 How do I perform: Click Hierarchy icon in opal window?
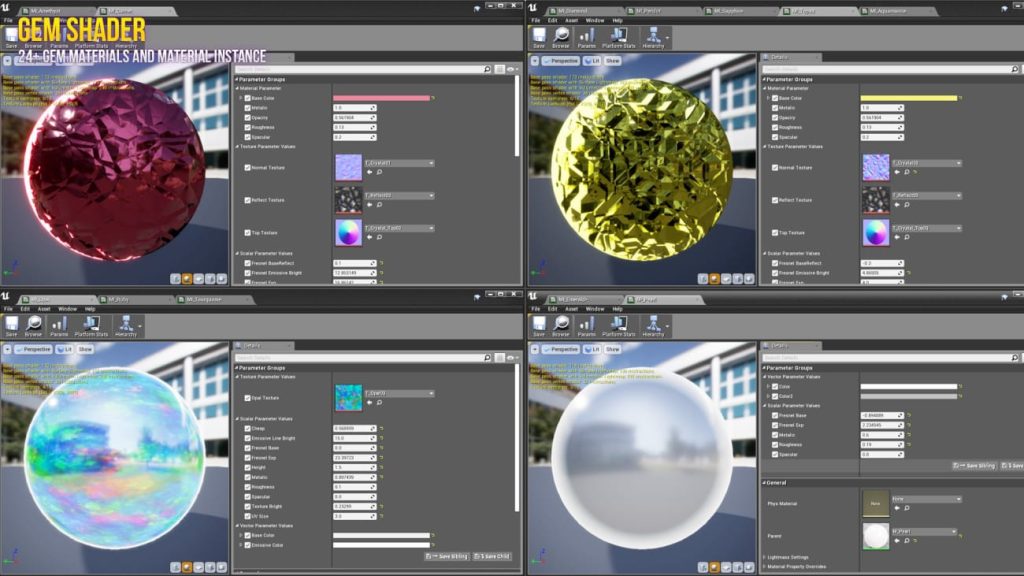coord(126,326)
